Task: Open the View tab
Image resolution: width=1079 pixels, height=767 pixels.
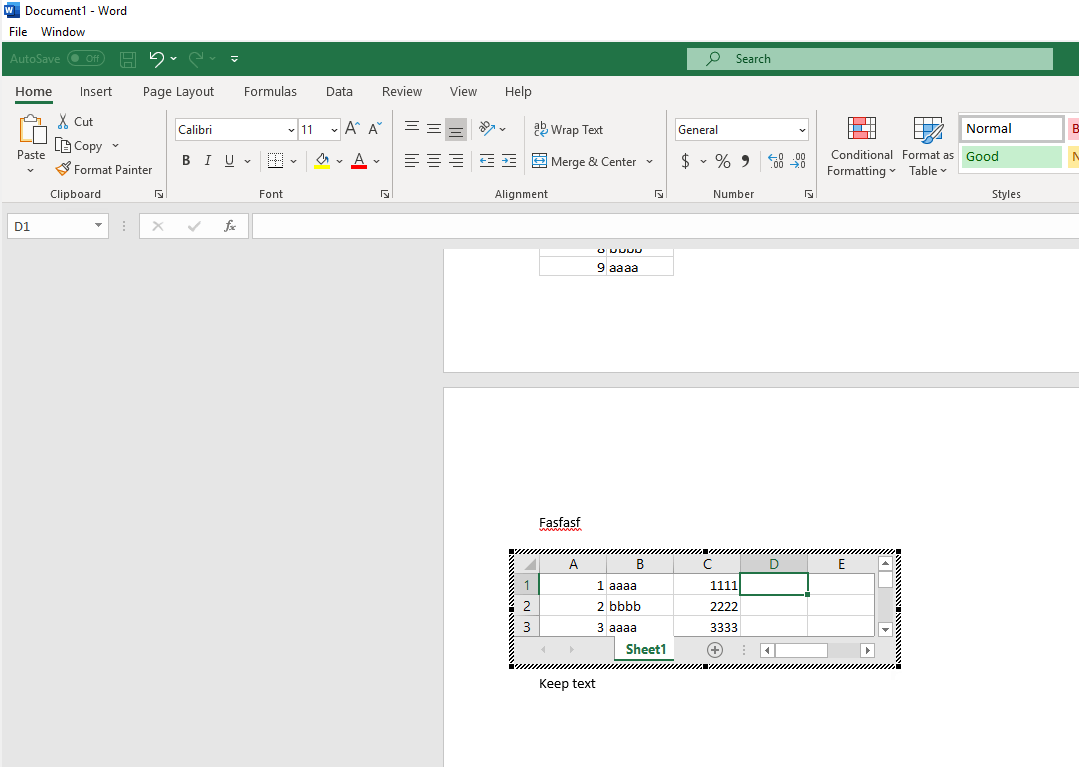Action: (463, 91)
